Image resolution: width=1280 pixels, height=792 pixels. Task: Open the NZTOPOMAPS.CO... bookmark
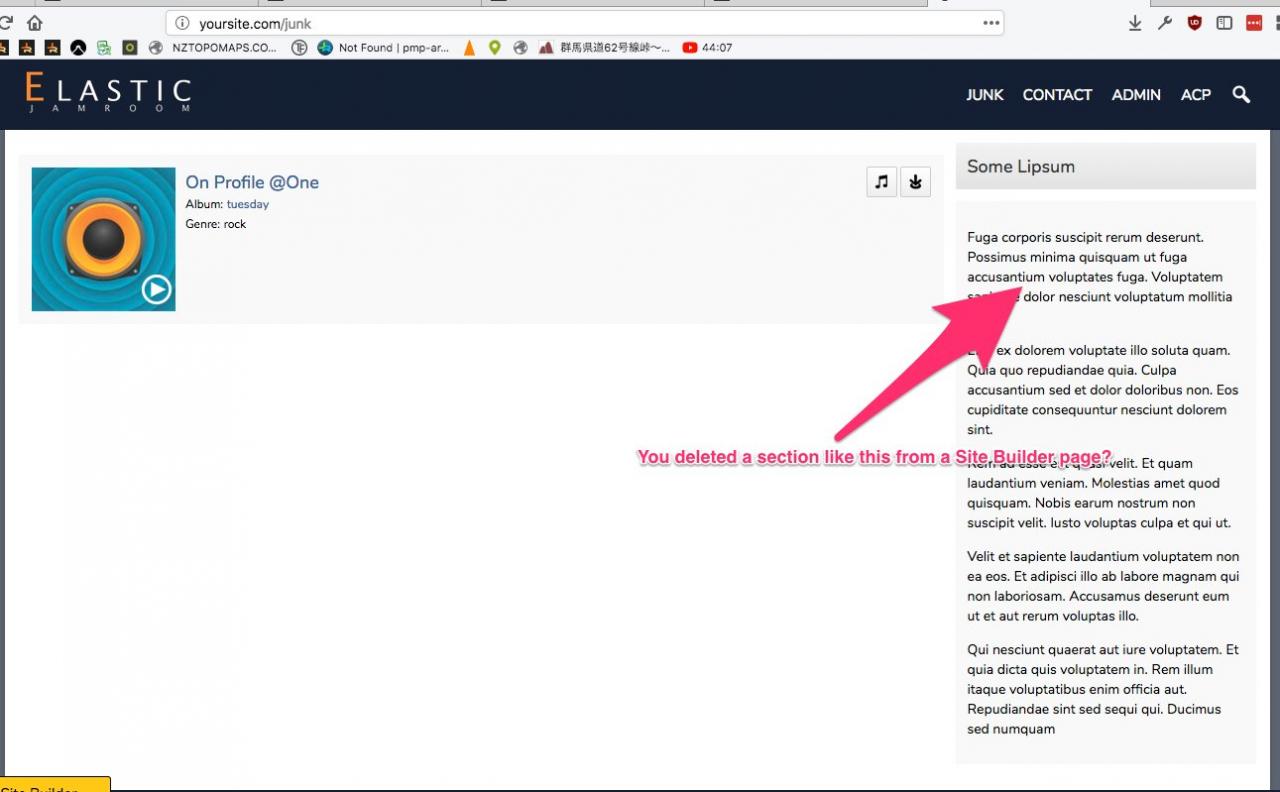[x=213, y=47]
